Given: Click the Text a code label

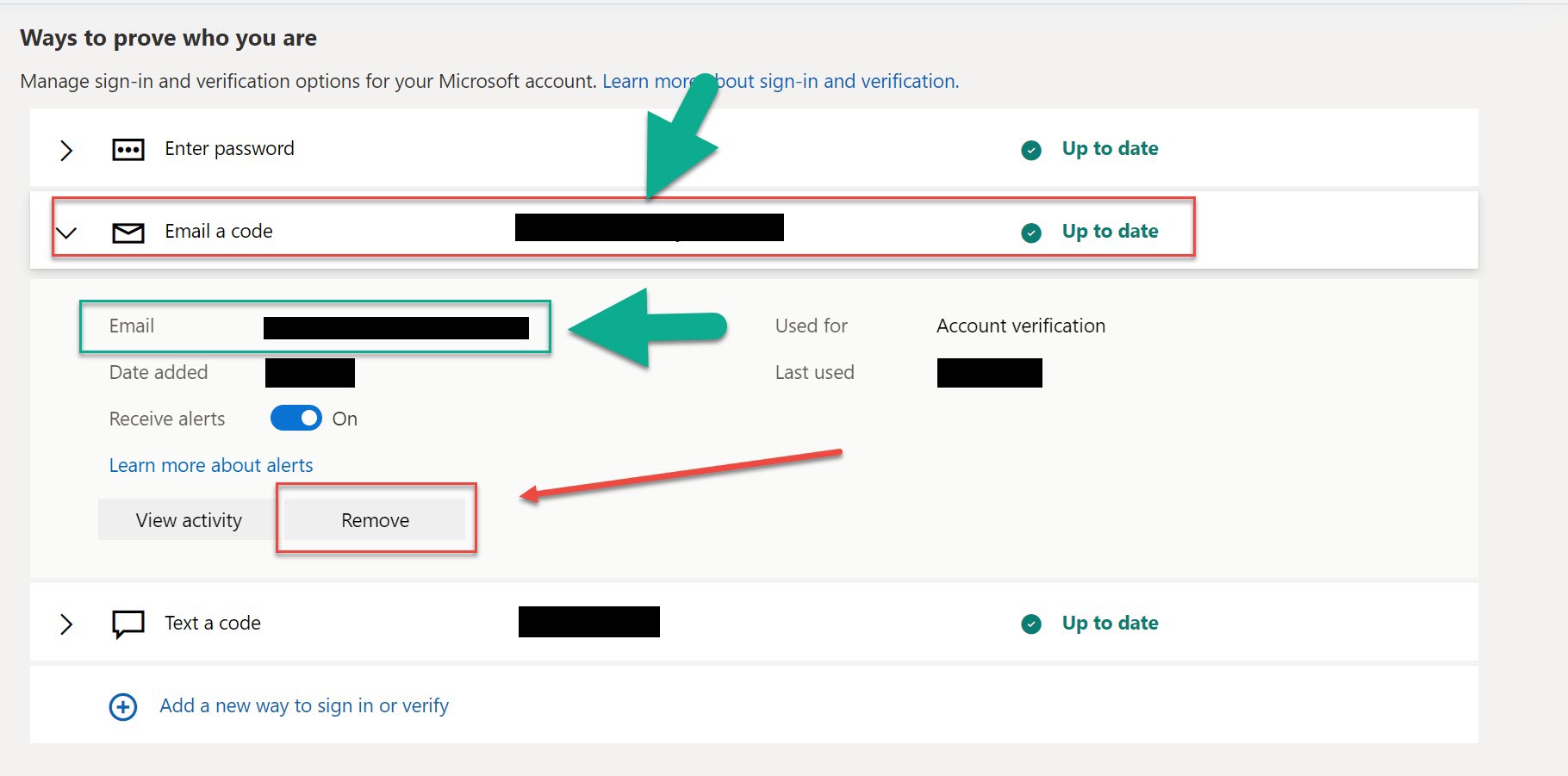Looking at the screenshot, I should [x=213, y=623].
